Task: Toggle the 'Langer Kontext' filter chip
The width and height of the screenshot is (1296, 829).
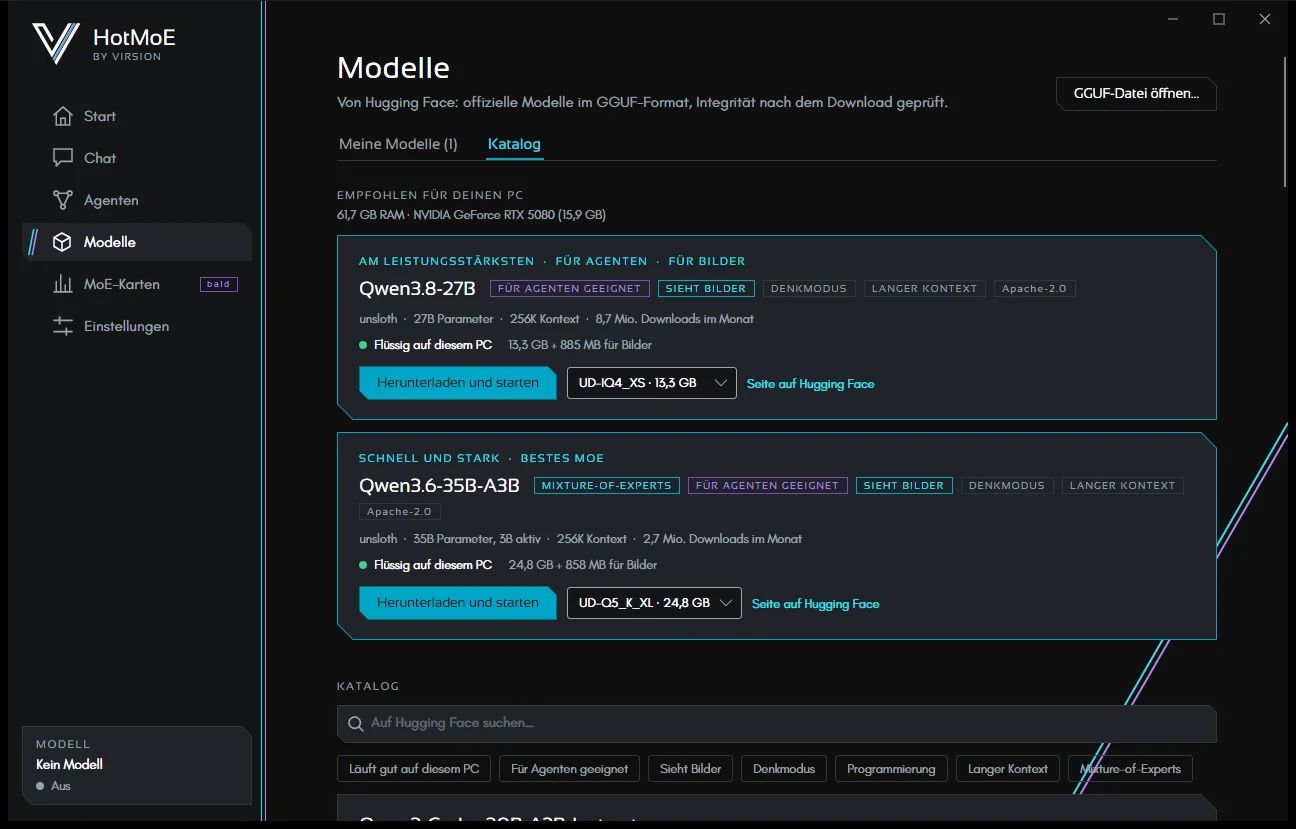Action: [1008, 769]
